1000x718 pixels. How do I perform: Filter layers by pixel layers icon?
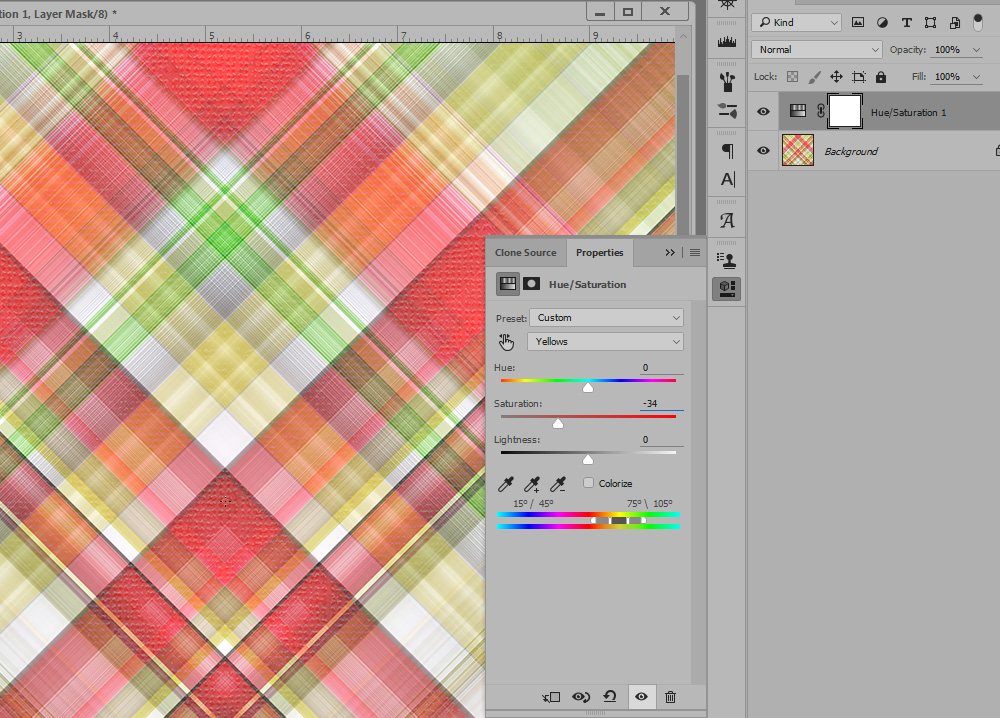(x=858, y=22)
